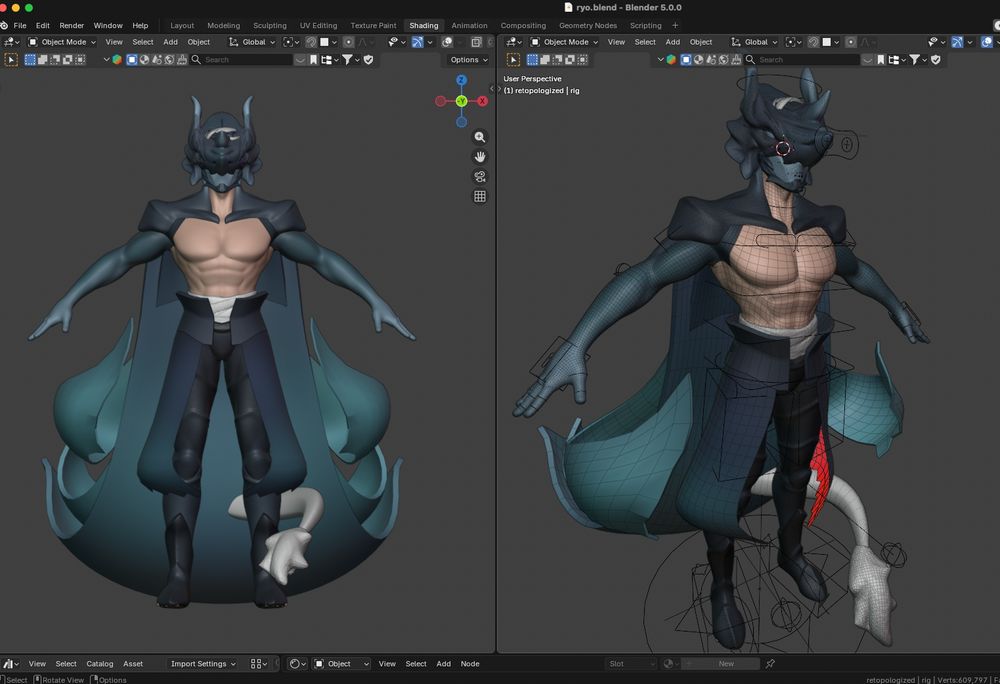The height and width of the screenshot is (684, 1000).
Task: Open the Render menu
Action: (71, 25)
